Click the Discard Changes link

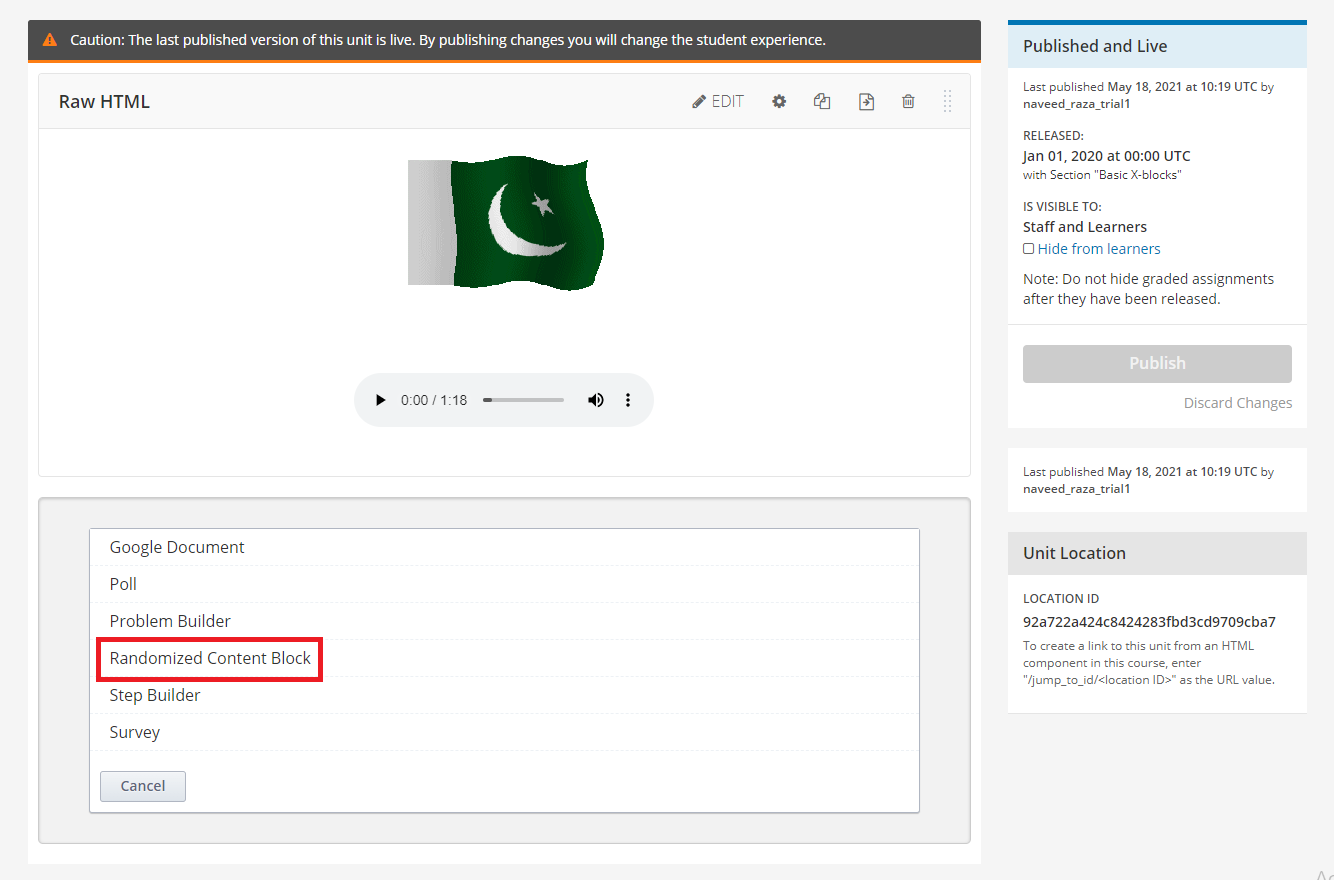(x=1238, y=402)
